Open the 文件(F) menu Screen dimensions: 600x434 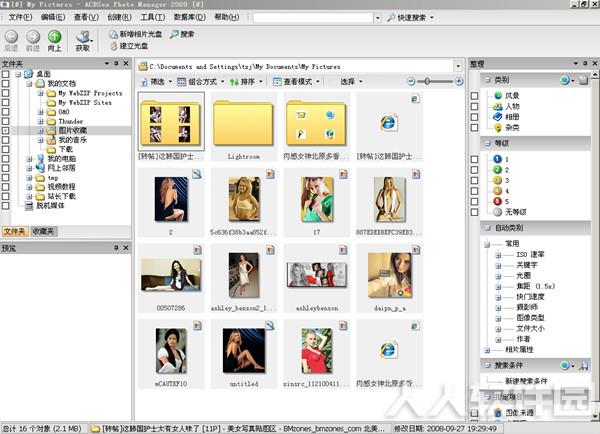(20, 17)
